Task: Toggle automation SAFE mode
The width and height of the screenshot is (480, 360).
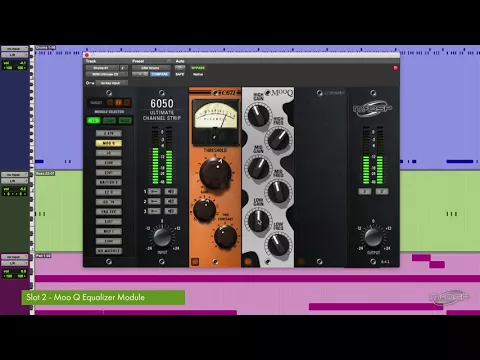Action: pos(180,74)
